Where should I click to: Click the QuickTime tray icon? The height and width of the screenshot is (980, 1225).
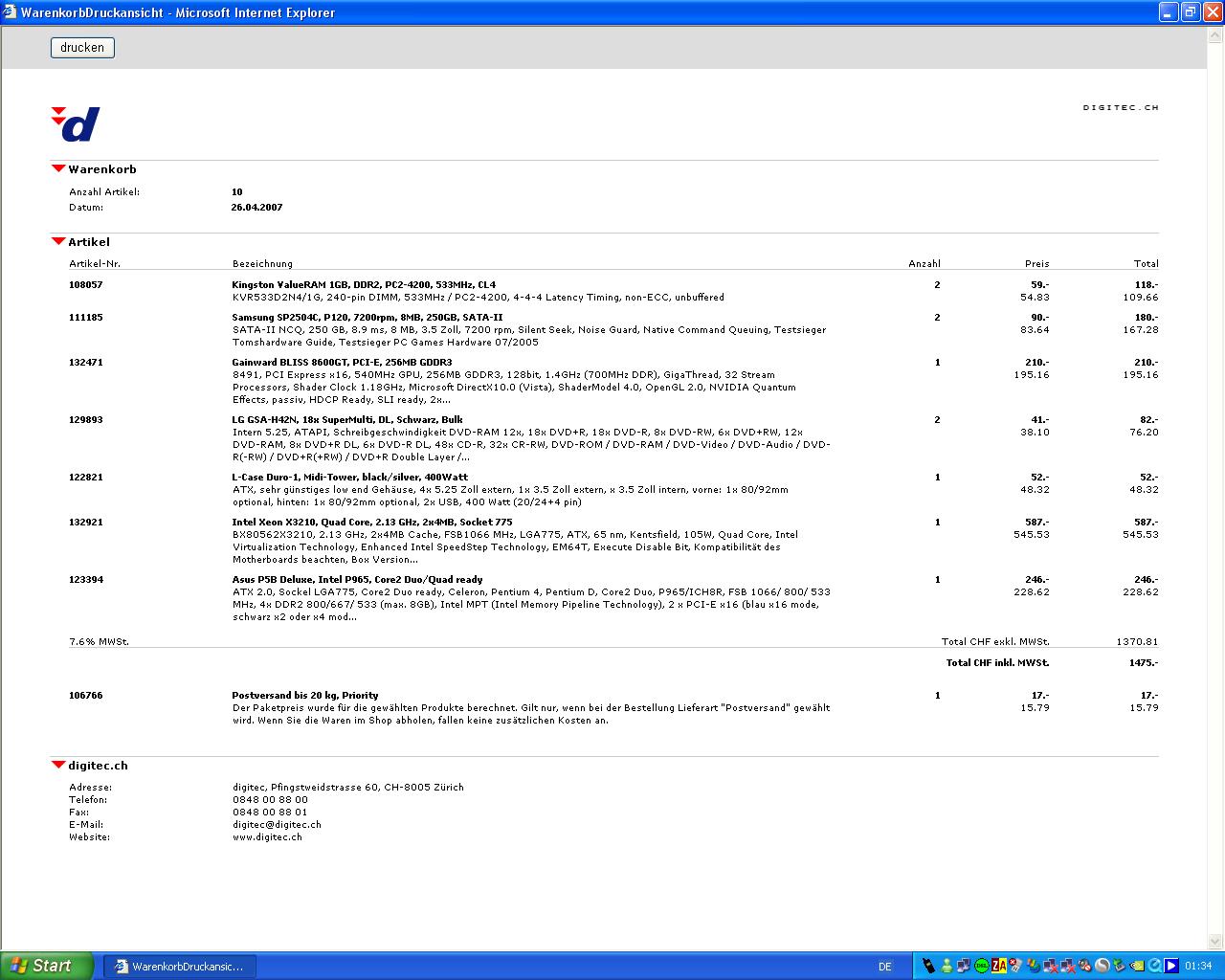pyautogui.click(x=1154, y=966)
